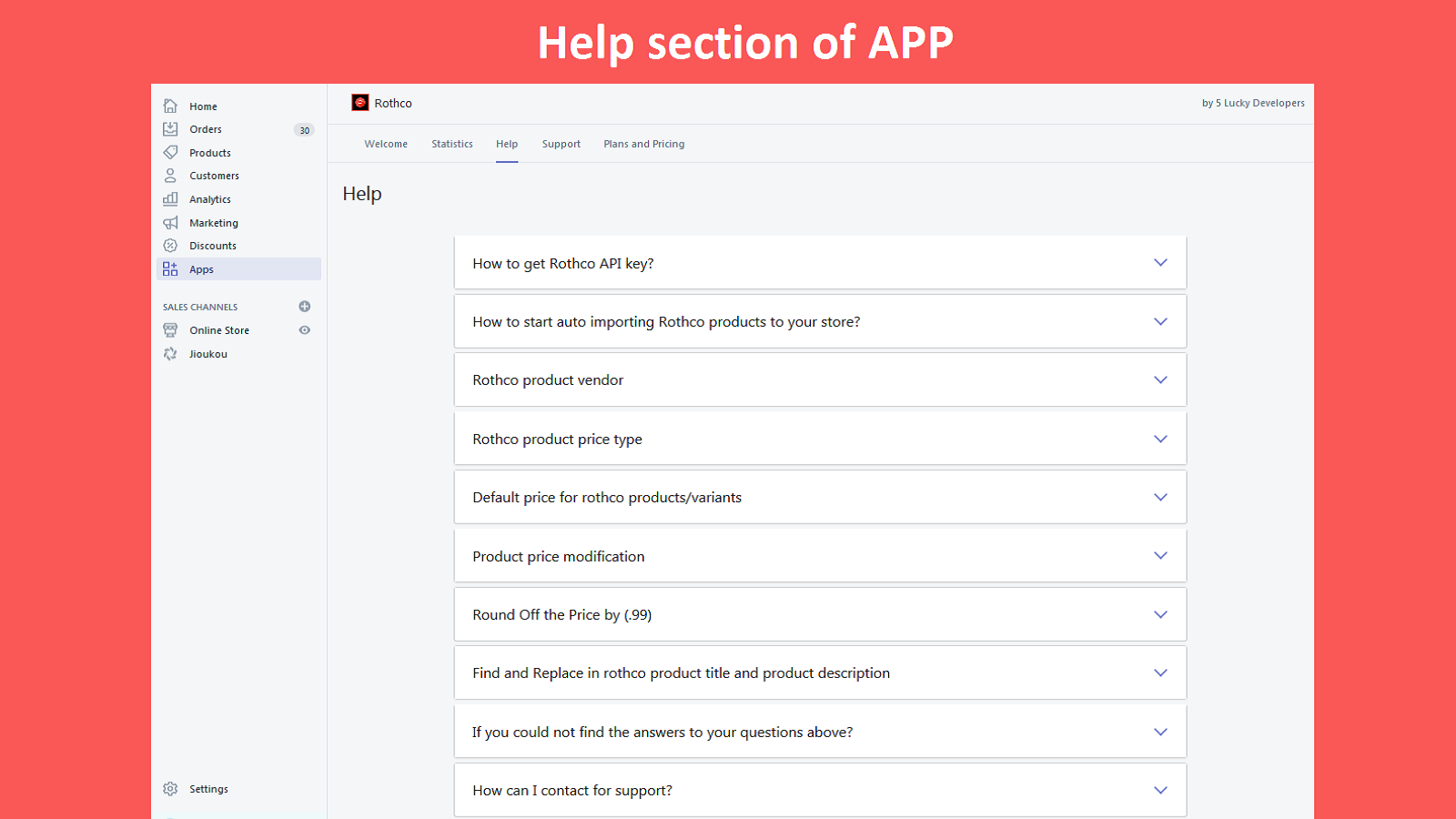
Task: Switch to the Statistics tab
Action: pyautogui.click(x=451, y=143)
